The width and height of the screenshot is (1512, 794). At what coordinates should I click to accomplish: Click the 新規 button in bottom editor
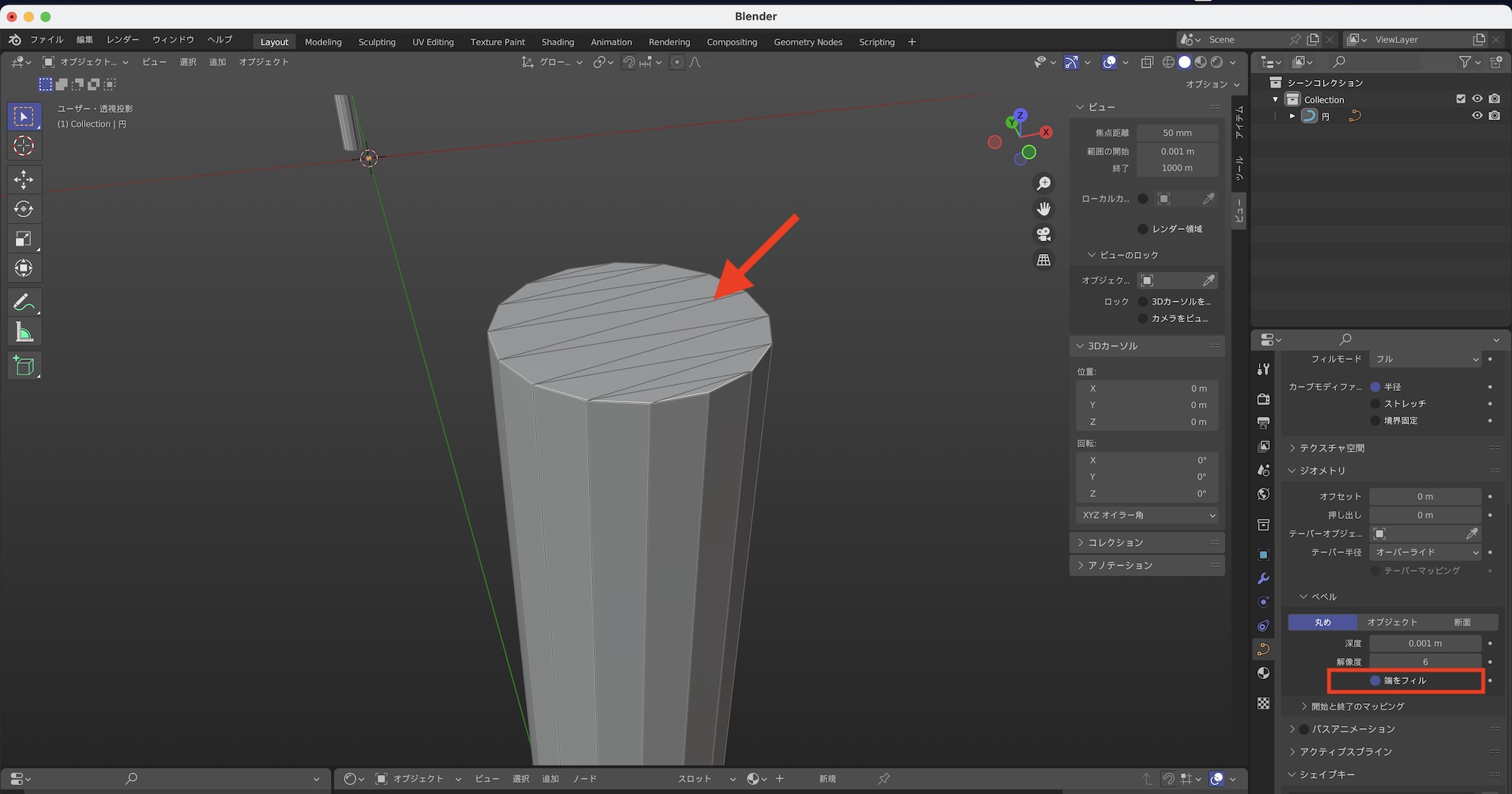pyautogui.click(x=827, y=779)
